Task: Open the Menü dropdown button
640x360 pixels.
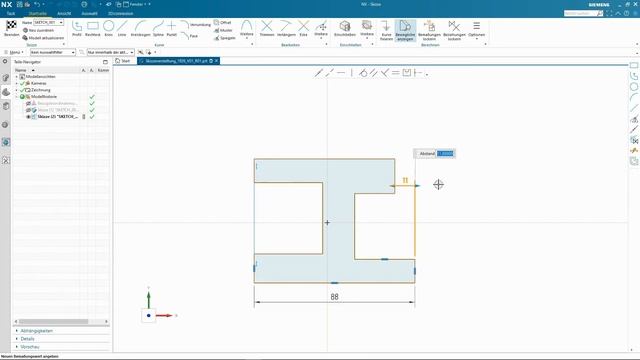Action: (x=14, y=52)
